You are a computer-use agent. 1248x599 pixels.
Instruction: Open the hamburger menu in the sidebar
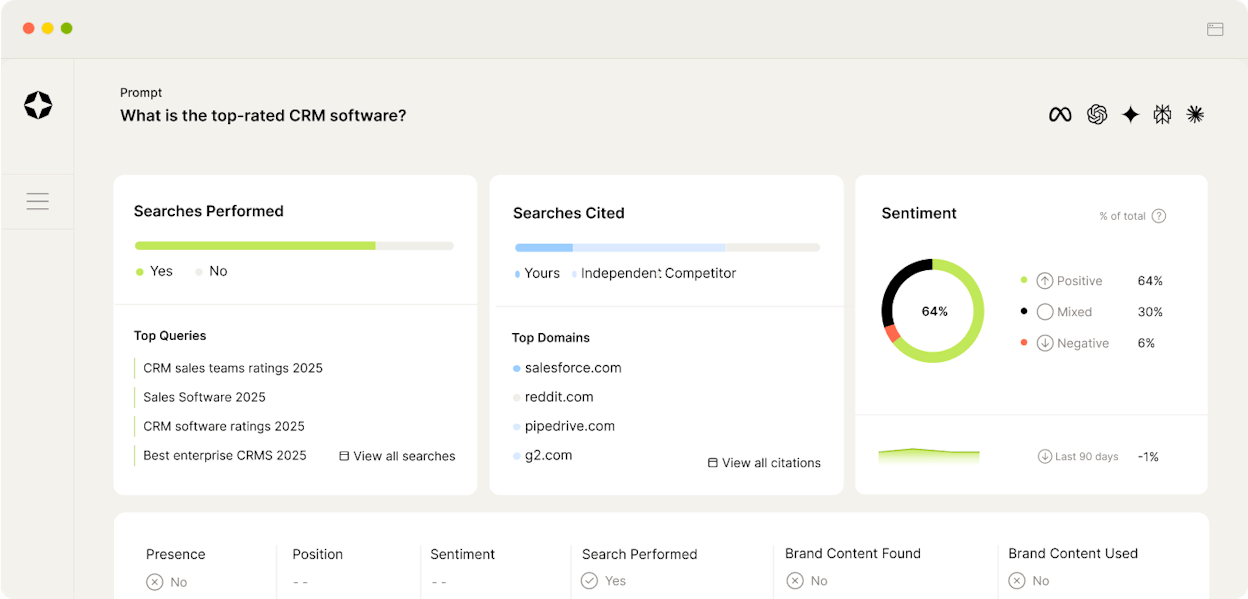pos(38,201)
